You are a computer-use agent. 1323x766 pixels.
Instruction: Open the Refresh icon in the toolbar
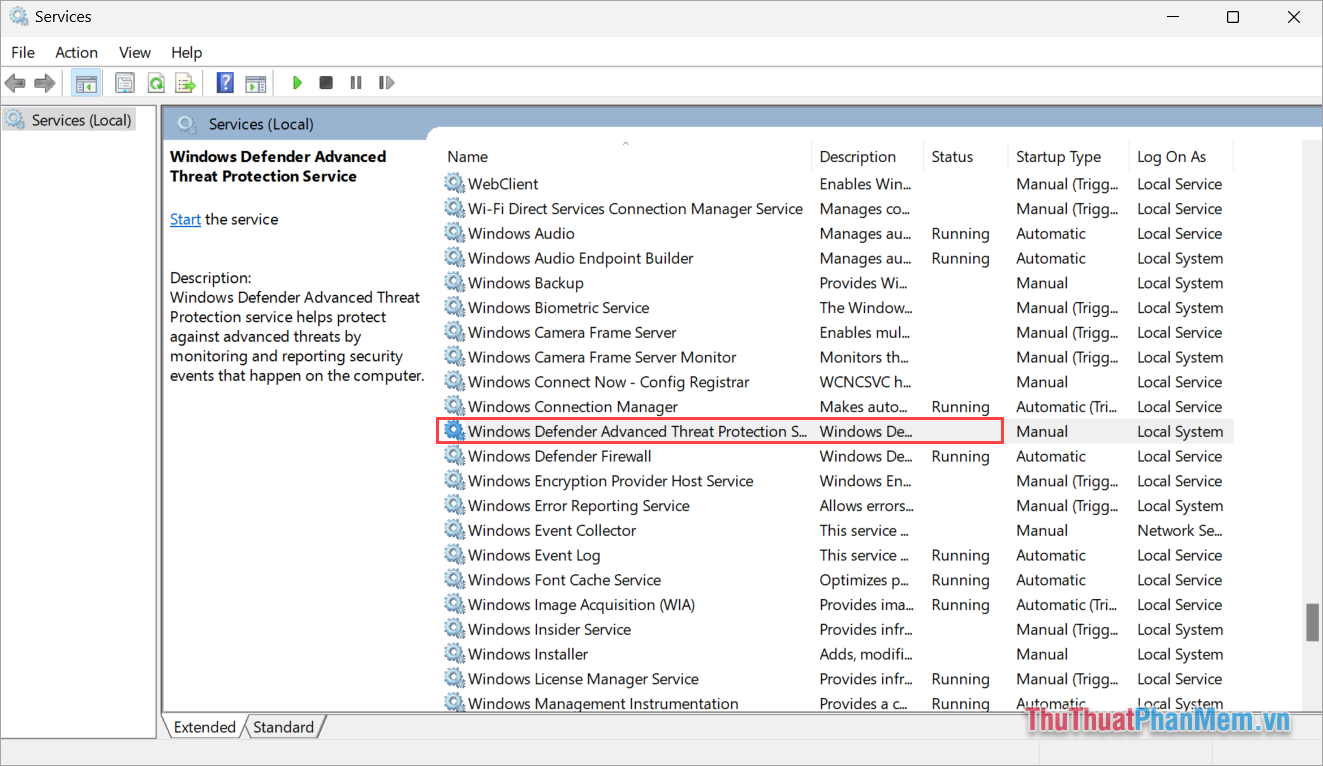155,82
